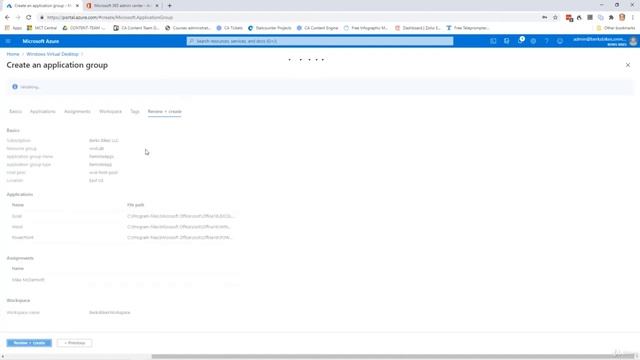Image resolution: width=640 pixels, height=360 pixels.
Task: Open the Free Teleprompter bookmark
Action: point(468,28)
